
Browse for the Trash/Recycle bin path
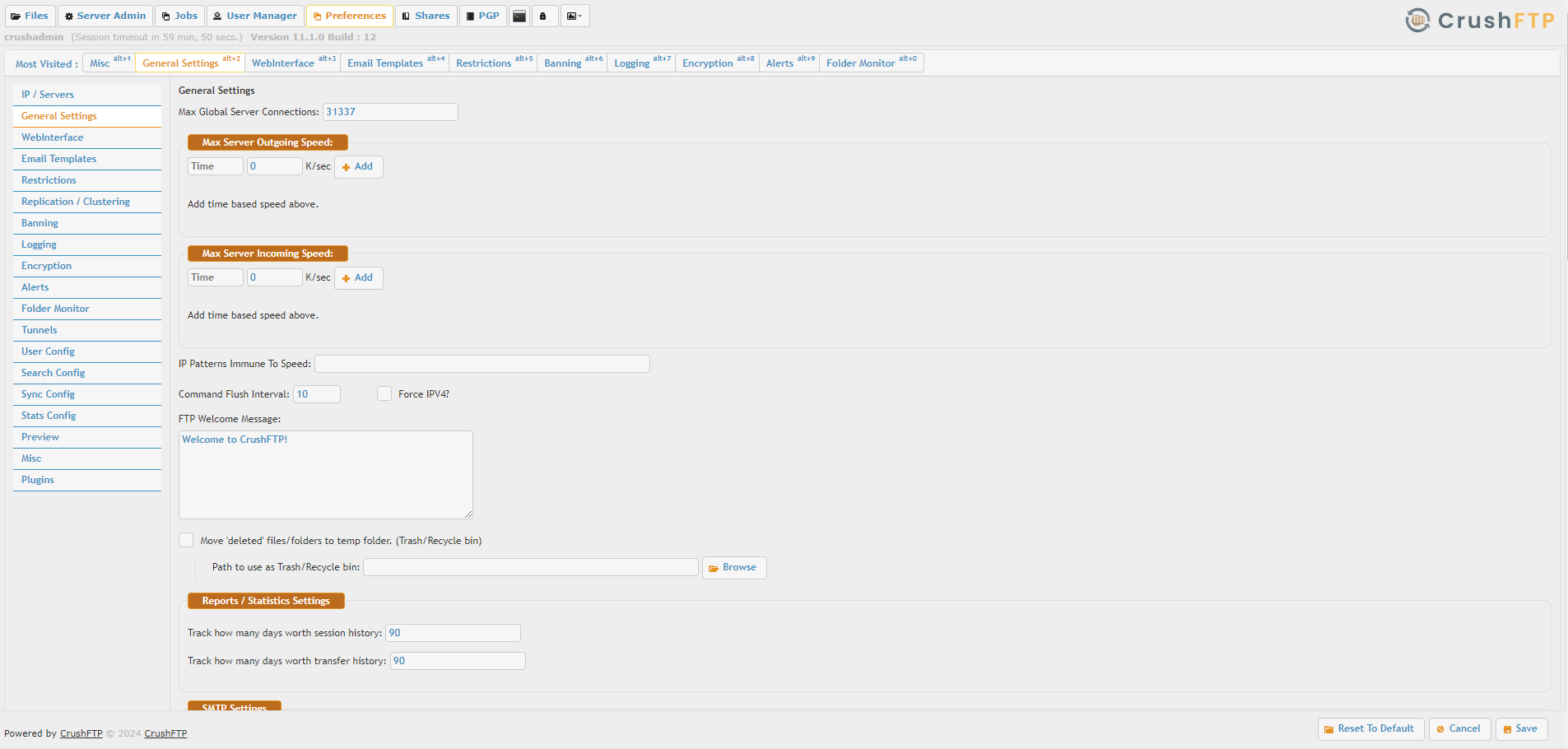coord(734,568)
